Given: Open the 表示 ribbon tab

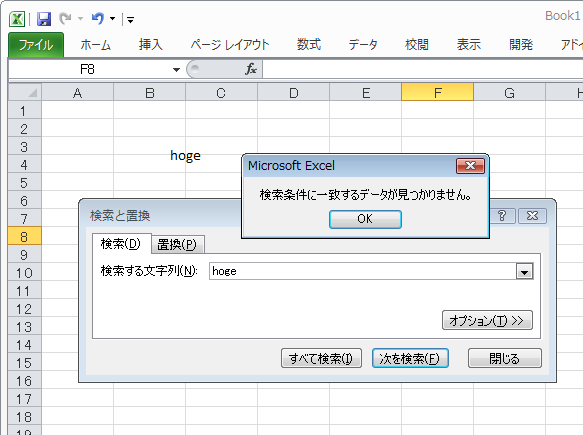Looking at the screenshot, I should [x=468, y=45].
